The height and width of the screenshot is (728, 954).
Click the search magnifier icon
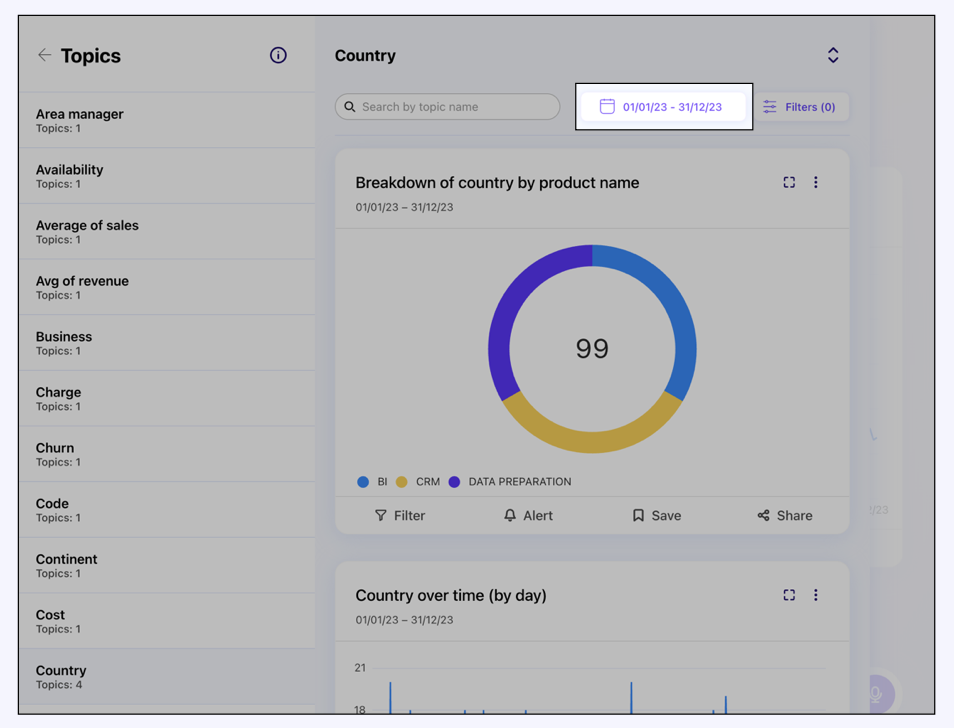[x=350, y=107]
